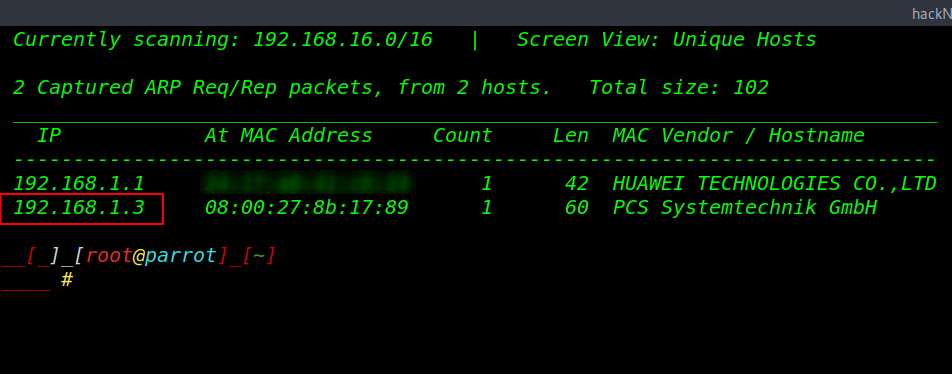Click the IP column header
Screen dimensions: 952x374
49,135
